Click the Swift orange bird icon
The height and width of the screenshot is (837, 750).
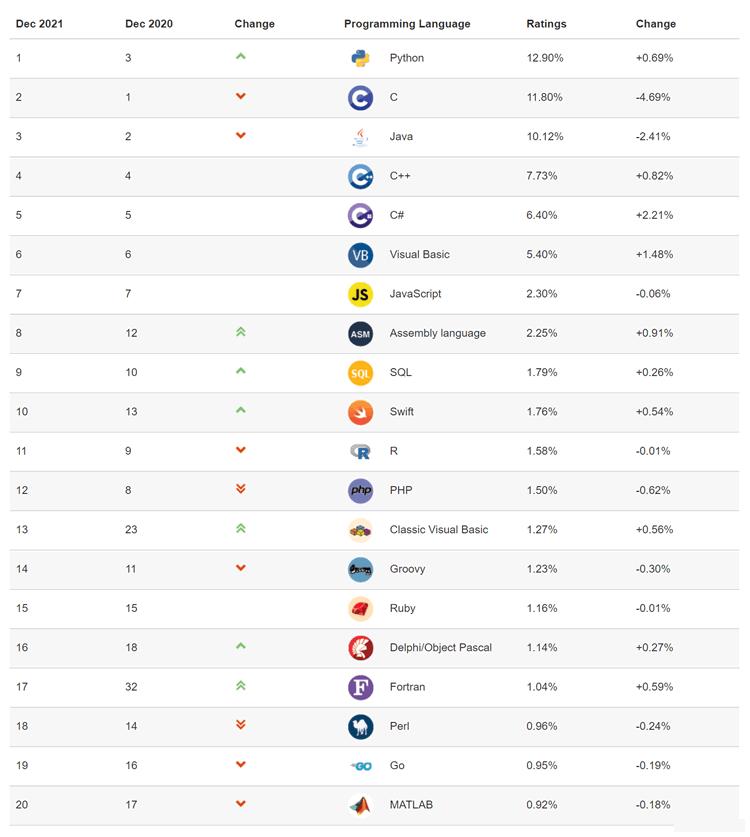(x=360, y=412)
